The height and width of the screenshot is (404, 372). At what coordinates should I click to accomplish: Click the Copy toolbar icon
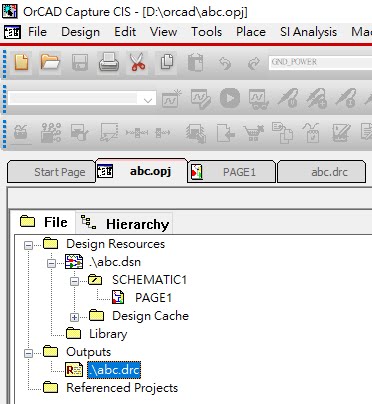[x=167, y=62]
